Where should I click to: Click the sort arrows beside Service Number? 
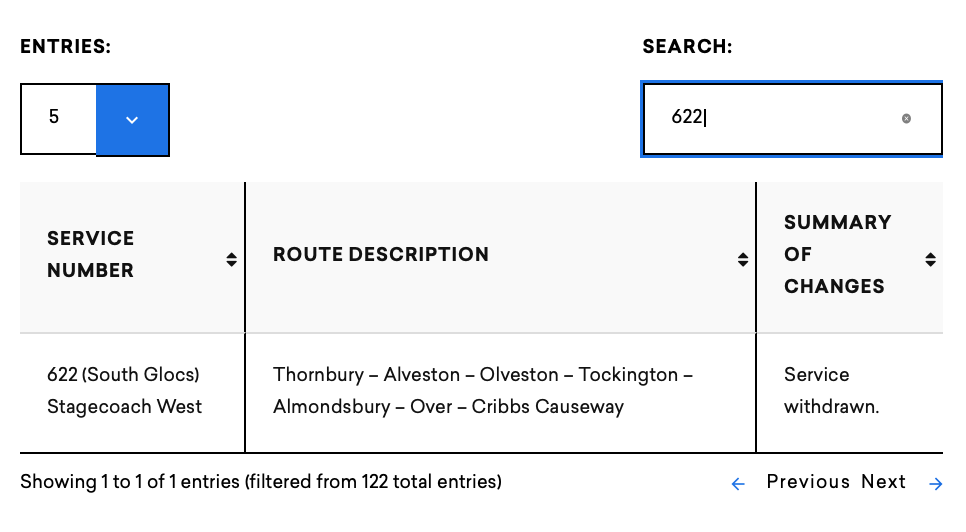point(232,260)
